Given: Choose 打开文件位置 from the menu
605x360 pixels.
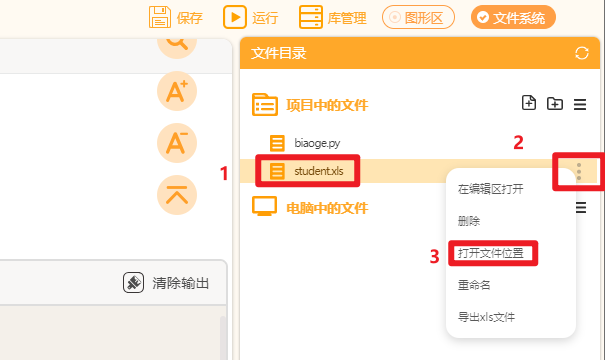Looking at the screenshot, I should point(490,253).
